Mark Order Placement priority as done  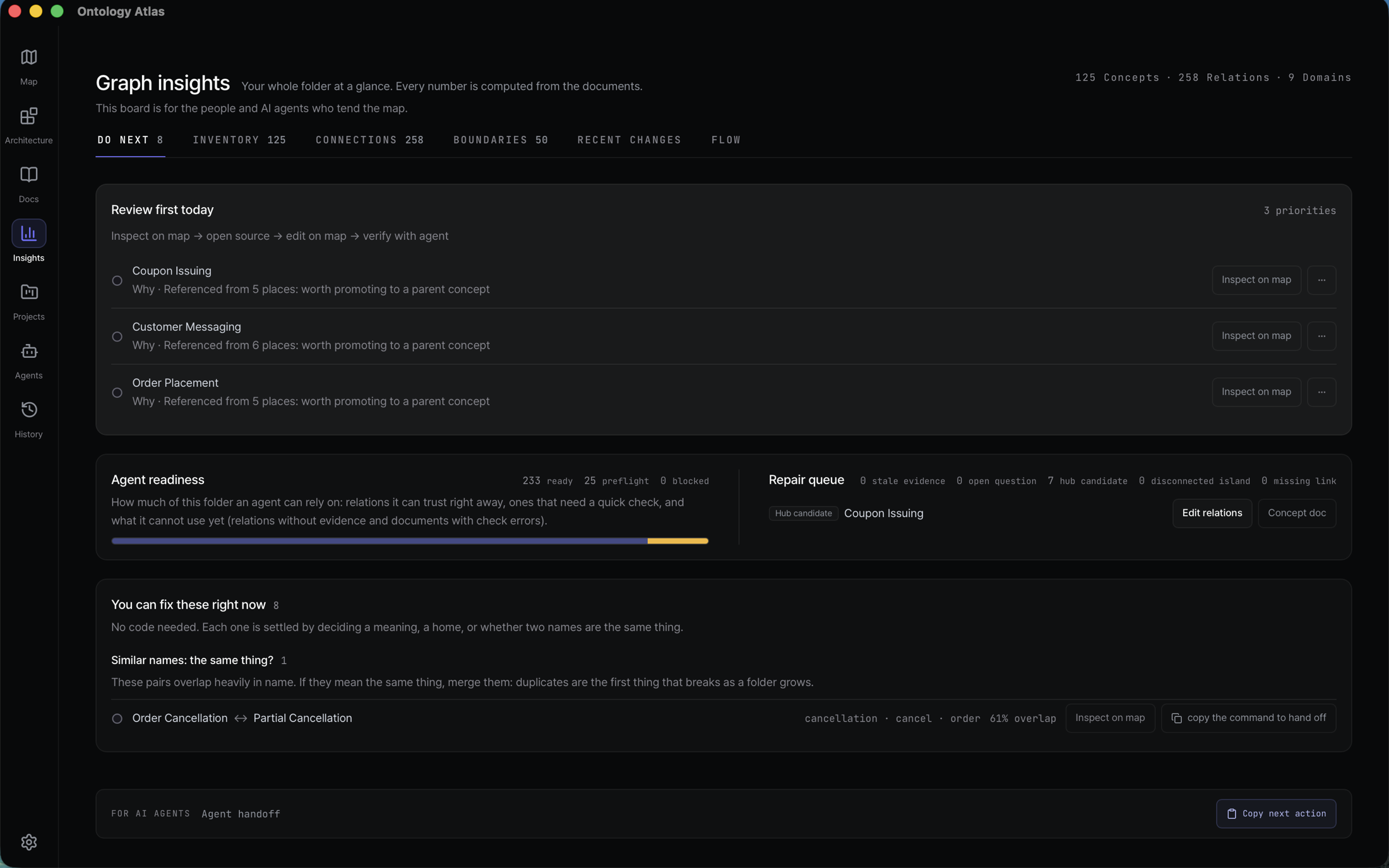[x=117, y=393]
